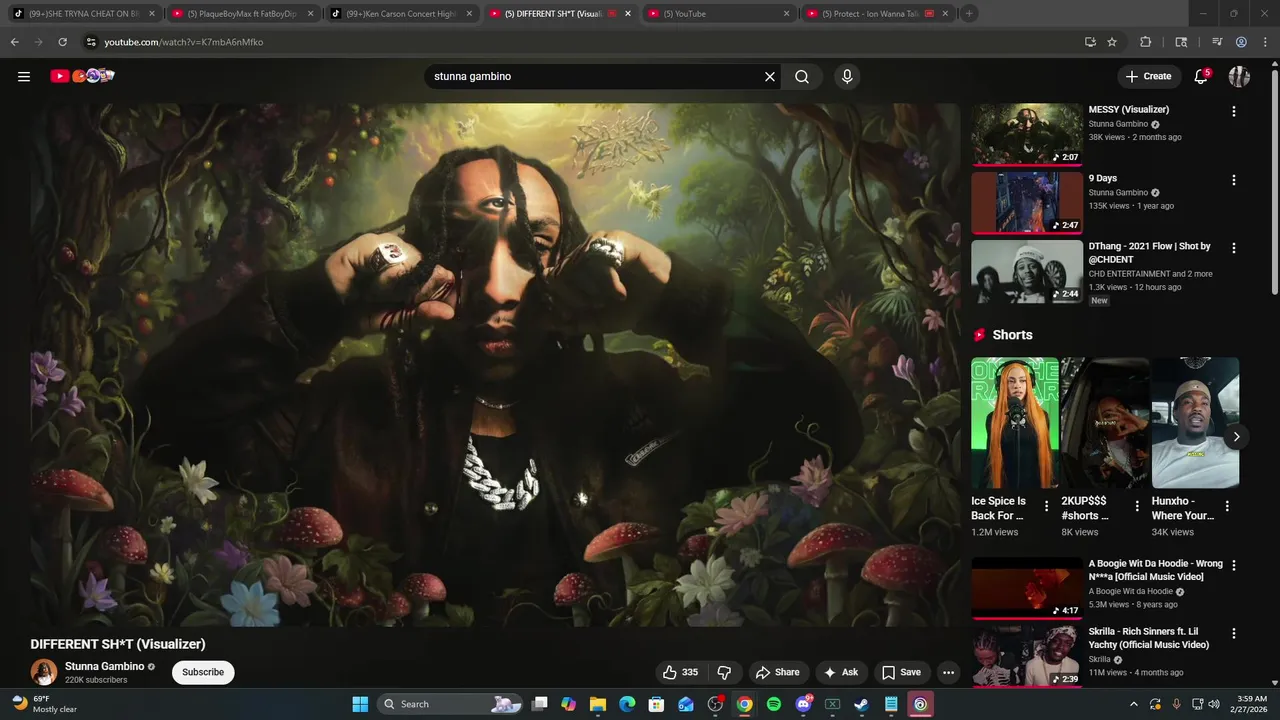Screen dimensions: 1280x720
Task: Open Microsoft Edge from taskbar
Action: click(x=627, y=704)
